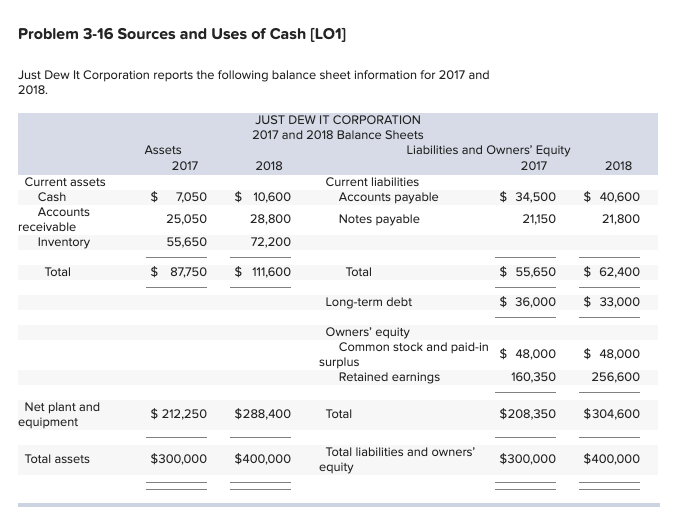The width and height of the screenshot is (692, 515).
Task: Select net plant value $212,250
Action: pos(178,414)
